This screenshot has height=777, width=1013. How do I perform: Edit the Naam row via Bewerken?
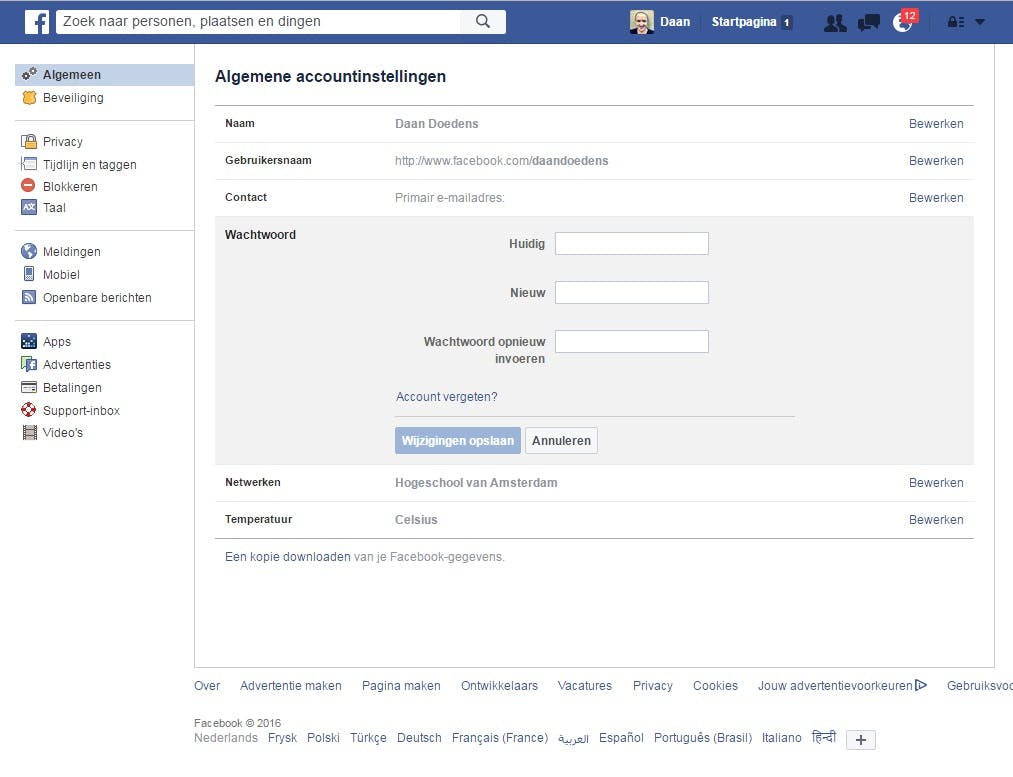coord(935,123)
